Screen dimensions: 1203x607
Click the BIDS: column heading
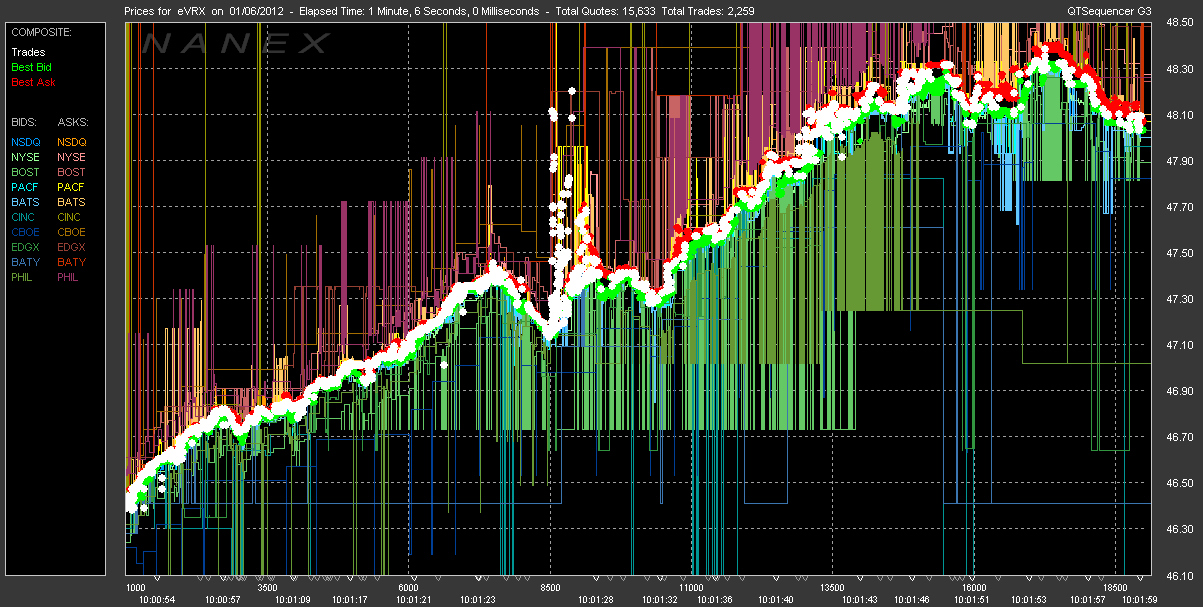(x=24, y=120)
